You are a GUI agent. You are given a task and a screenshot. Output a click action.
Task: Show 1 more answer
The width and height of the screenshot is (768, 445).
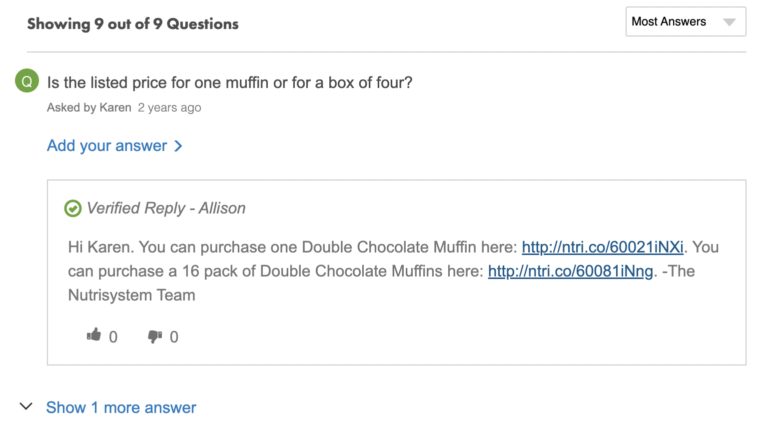pos(121,407)
